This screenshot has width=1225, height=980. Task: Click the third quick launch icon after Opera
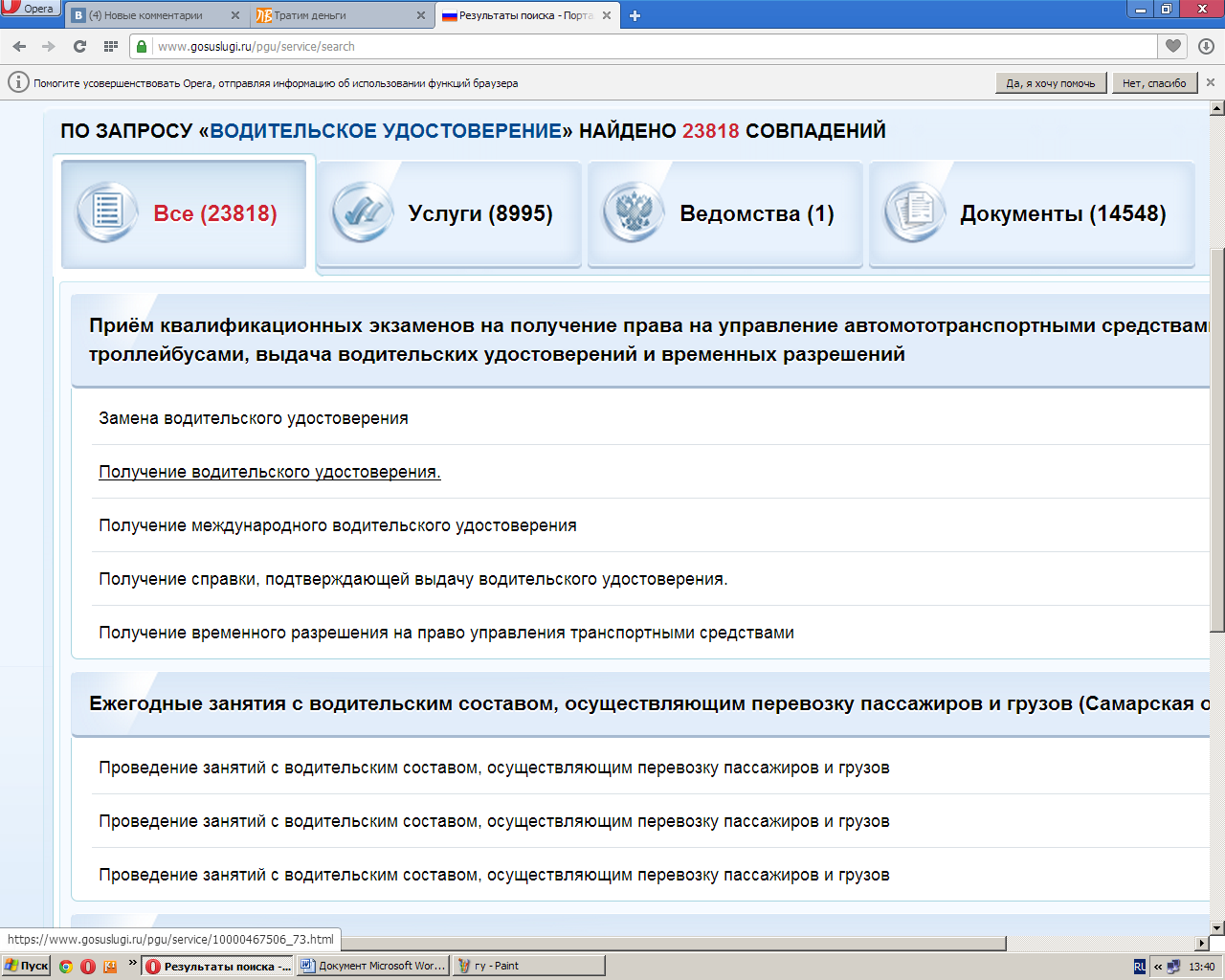[110, 966]
